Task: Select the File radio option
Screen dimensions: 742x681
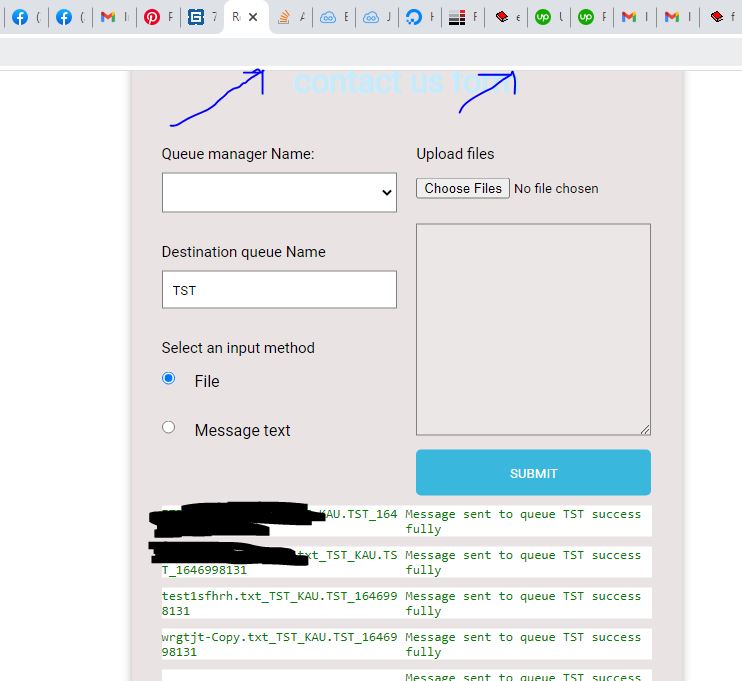Action: click(168, 378)
